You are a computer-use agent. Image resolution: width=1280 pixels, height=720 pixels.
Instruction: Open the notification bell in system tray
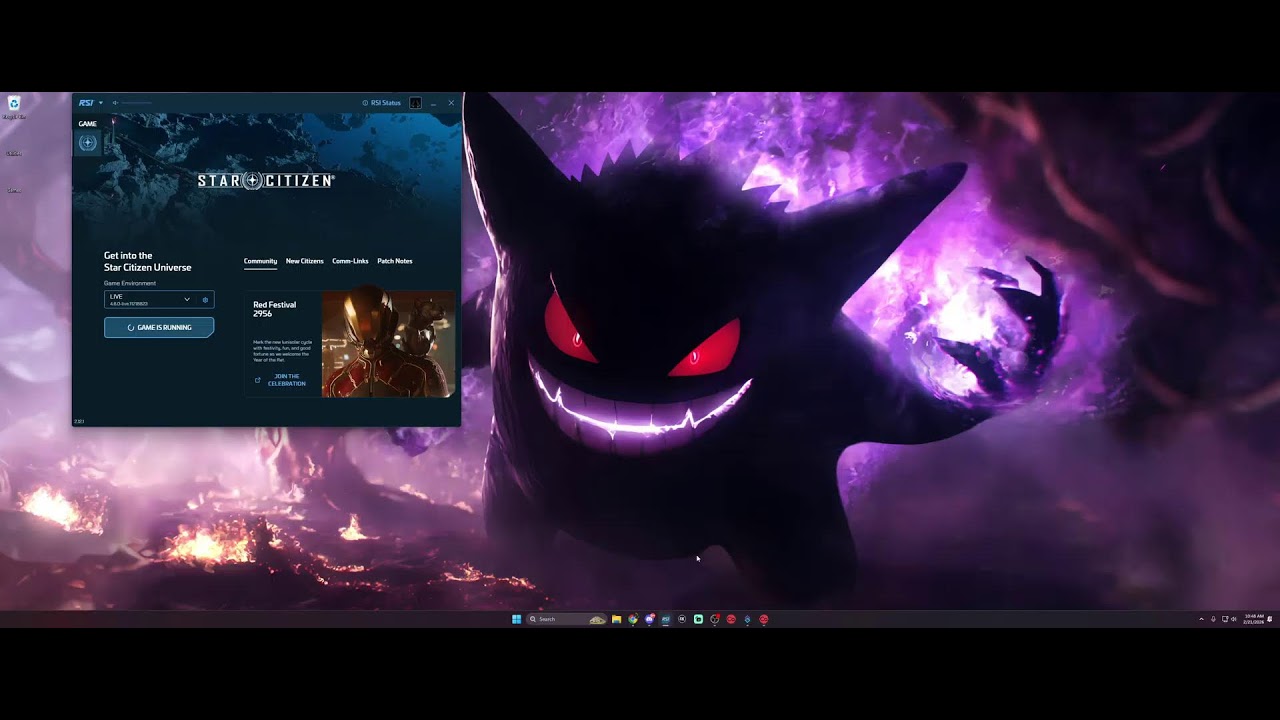click(1270, 619)
